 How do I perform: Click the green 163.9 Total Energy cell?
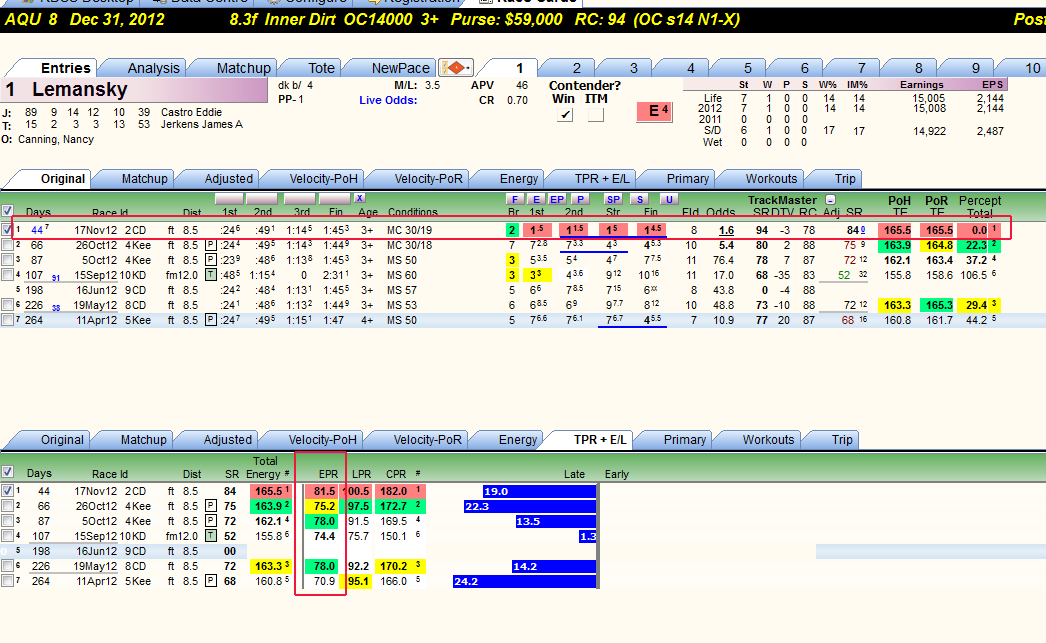pyautogui.click(x=269, y=506)
